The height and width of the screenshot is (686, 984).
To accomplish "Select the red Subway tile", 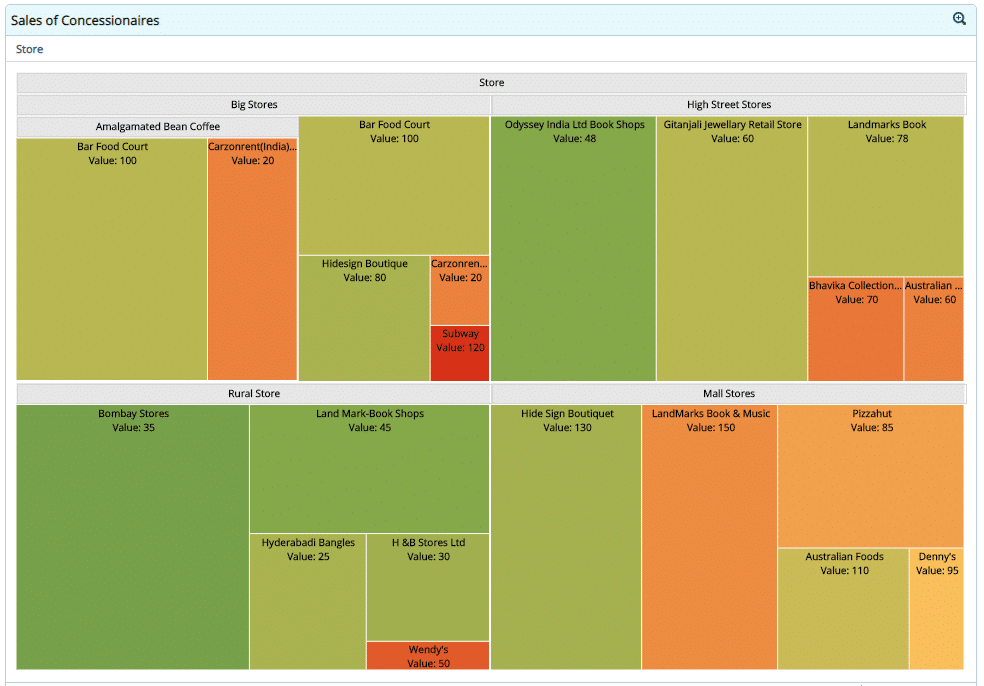I will 460,353.
